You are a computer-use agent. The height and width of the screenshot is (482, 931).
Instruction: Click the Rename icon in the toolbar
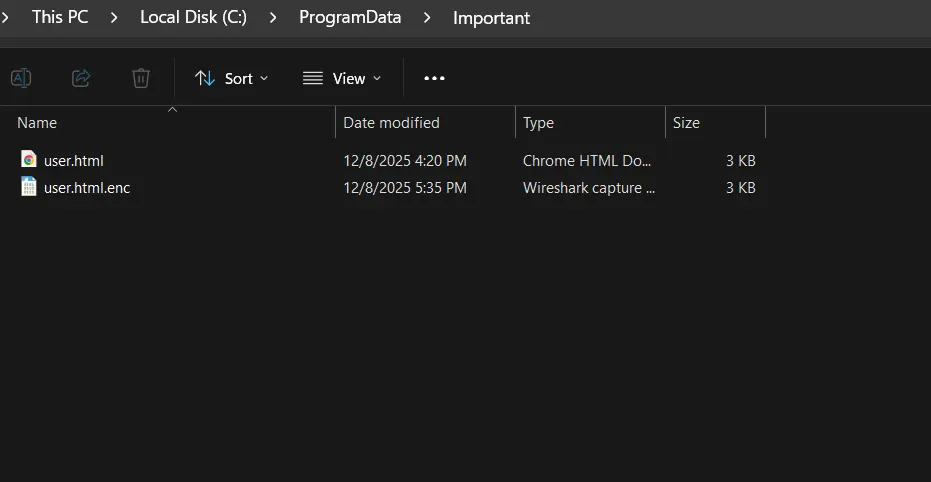(x=21, y=78)
